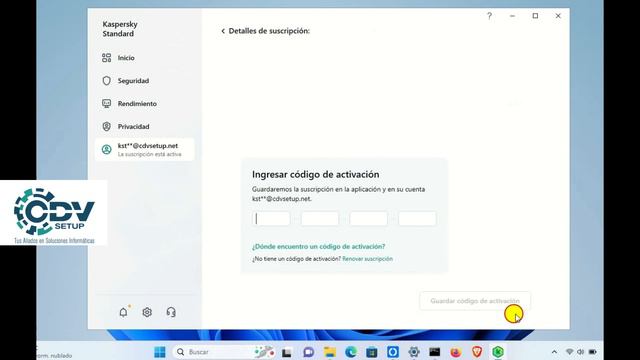Focus the second activation code field
The width and height of the screenshot is (640, 360).
(x=320, y=219)
